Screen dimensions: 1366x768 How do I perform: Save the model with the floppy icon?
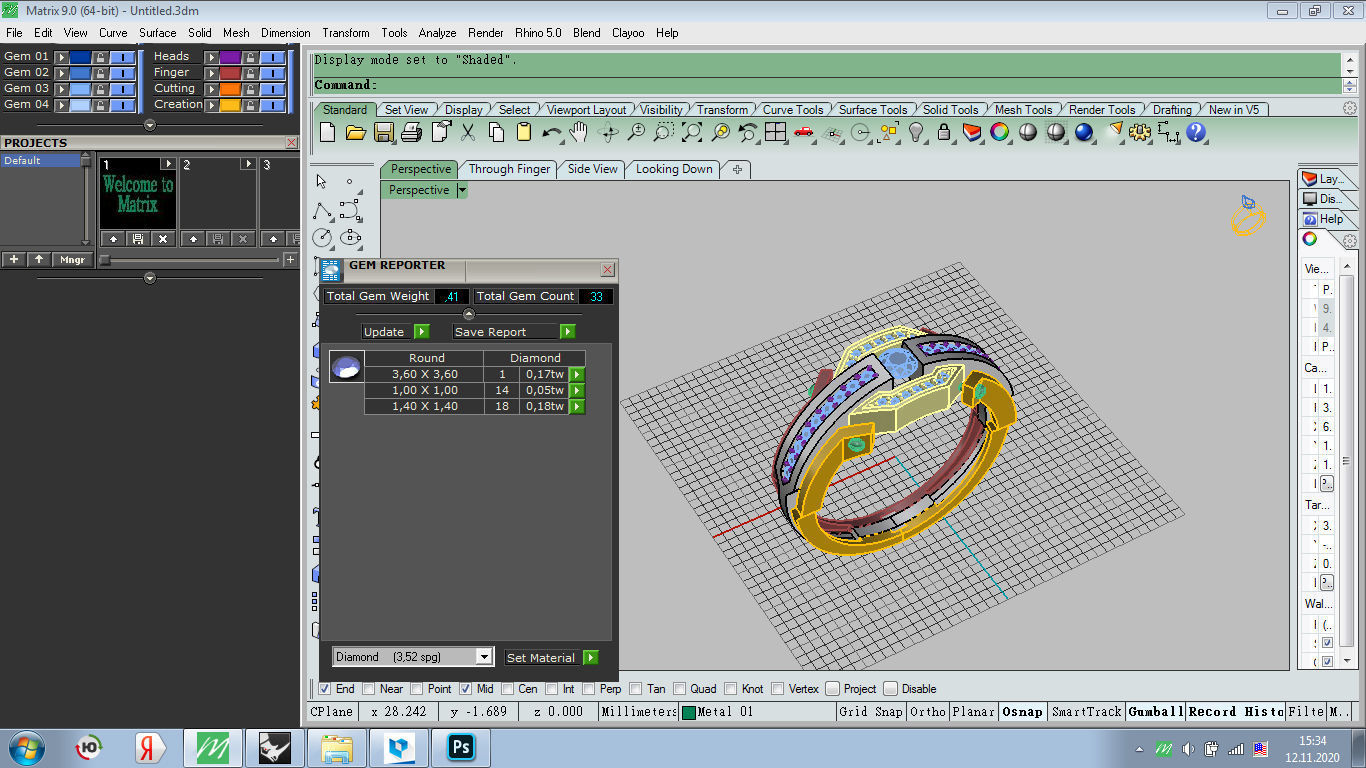click(383, 132)
